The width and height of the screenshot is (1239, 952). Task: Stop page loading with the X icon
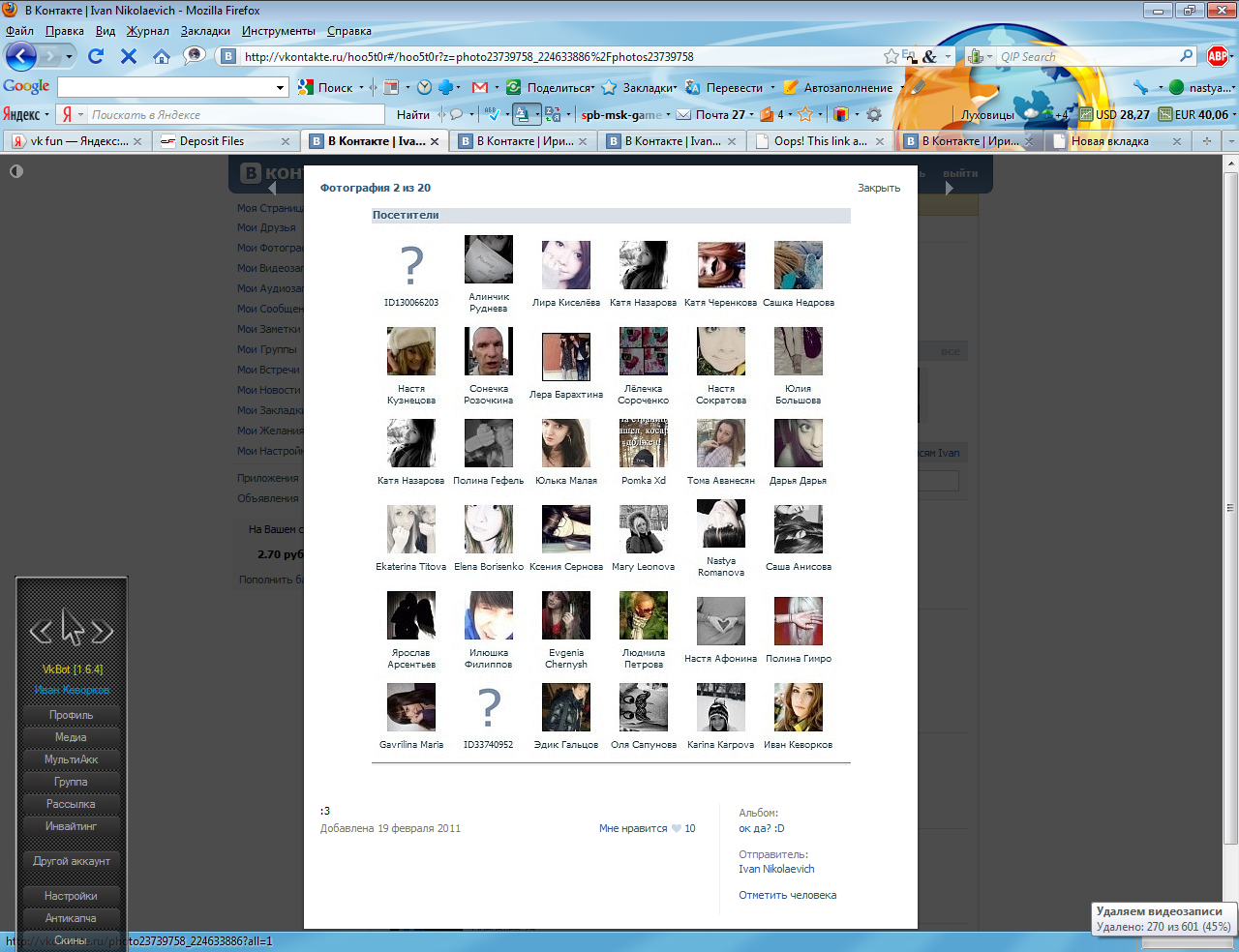pos(129,56)
